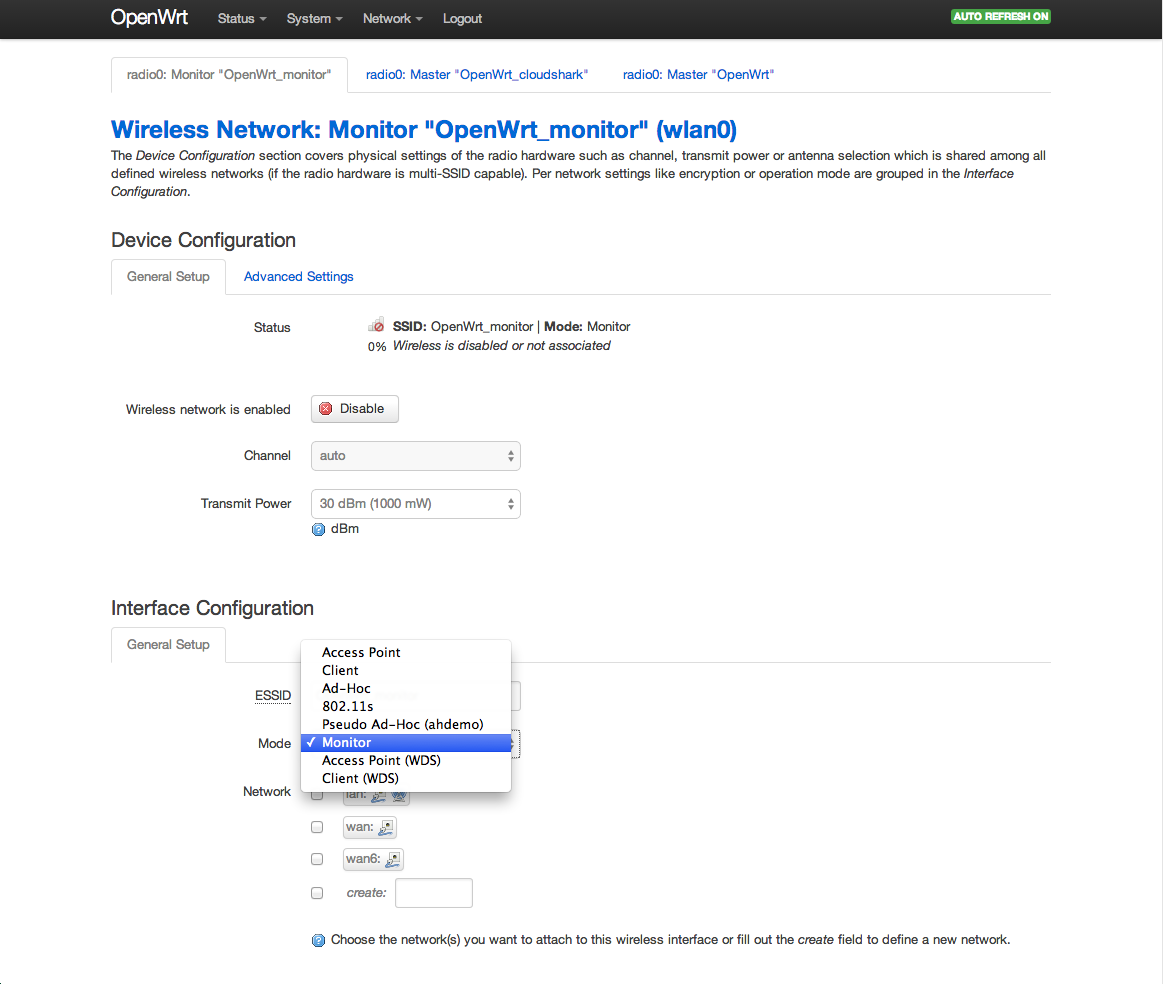Click the help icon beside network hint
1163x984 pixels.
click(x=318, y=940)
